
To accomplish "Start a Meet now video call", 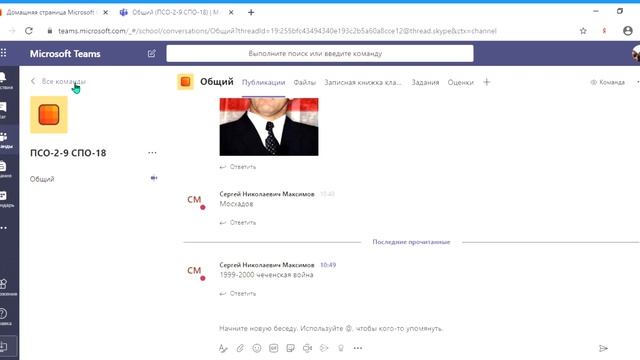I will (x=307, y=348).
